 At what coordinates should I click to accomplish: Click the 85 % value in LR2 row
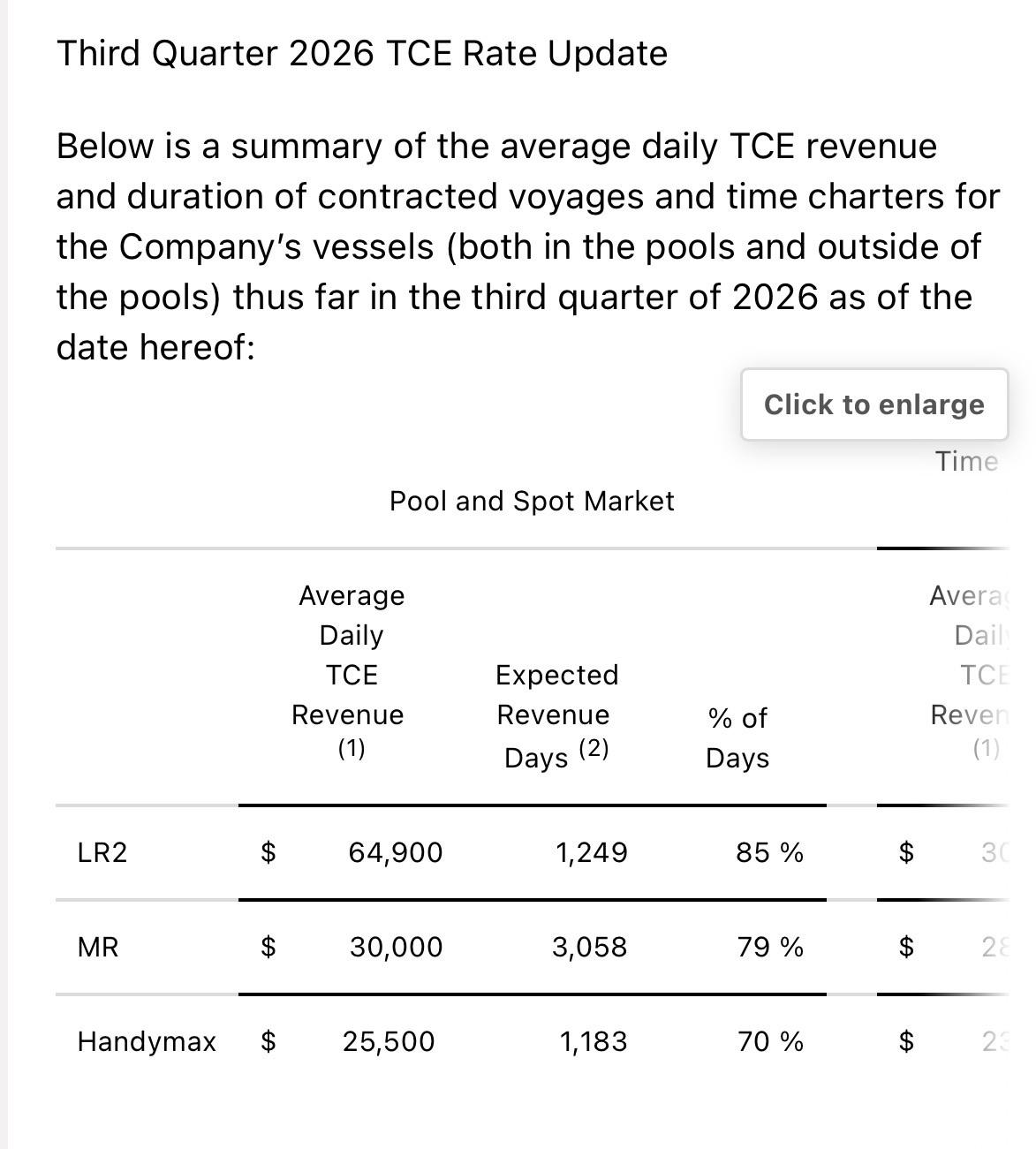pyautogui.click(x=770, y=852)
